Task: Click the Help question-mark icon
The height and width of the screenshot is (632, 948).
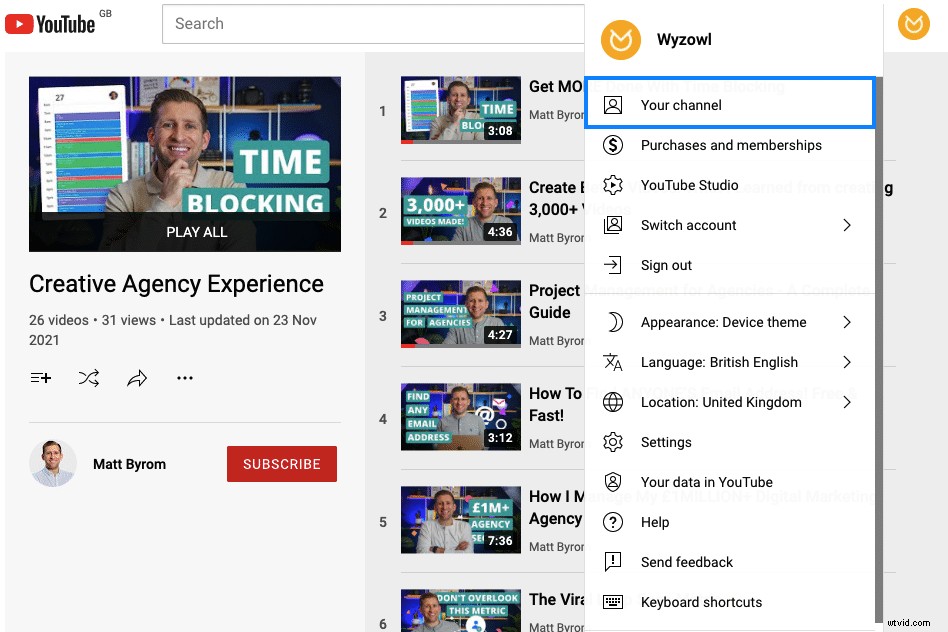Action: 613,522
